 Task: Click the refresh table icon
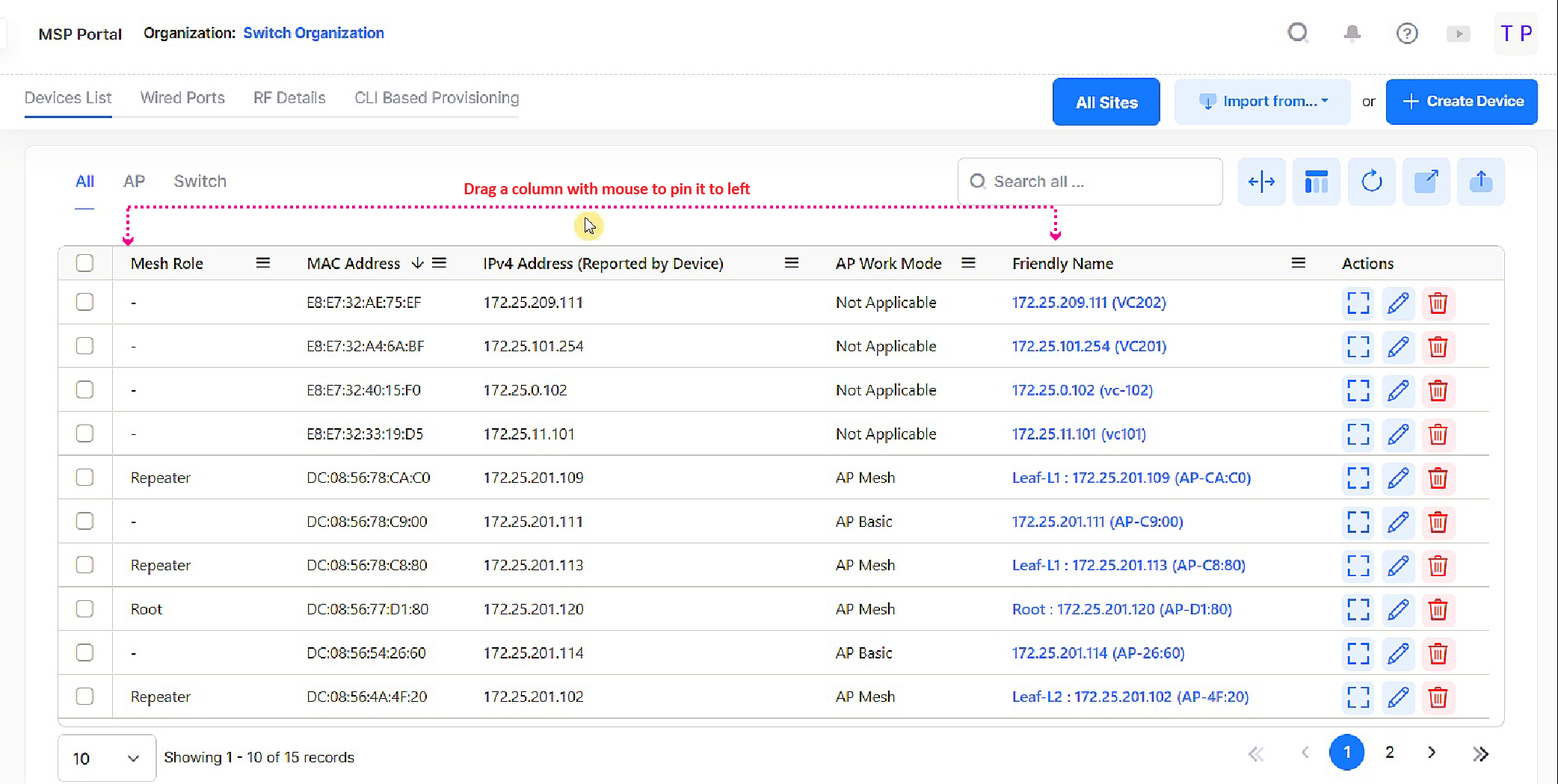click(1371, 182)
